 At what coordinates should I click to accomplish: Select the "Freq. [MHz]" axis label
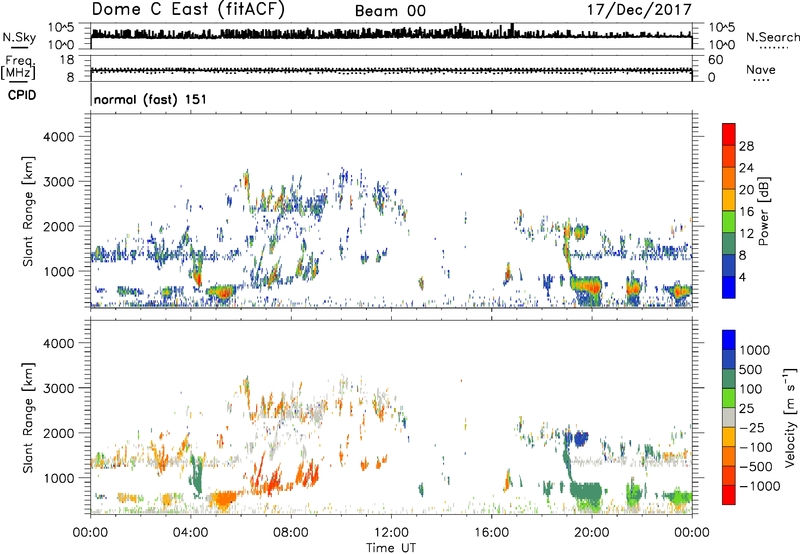pos(18,67)
